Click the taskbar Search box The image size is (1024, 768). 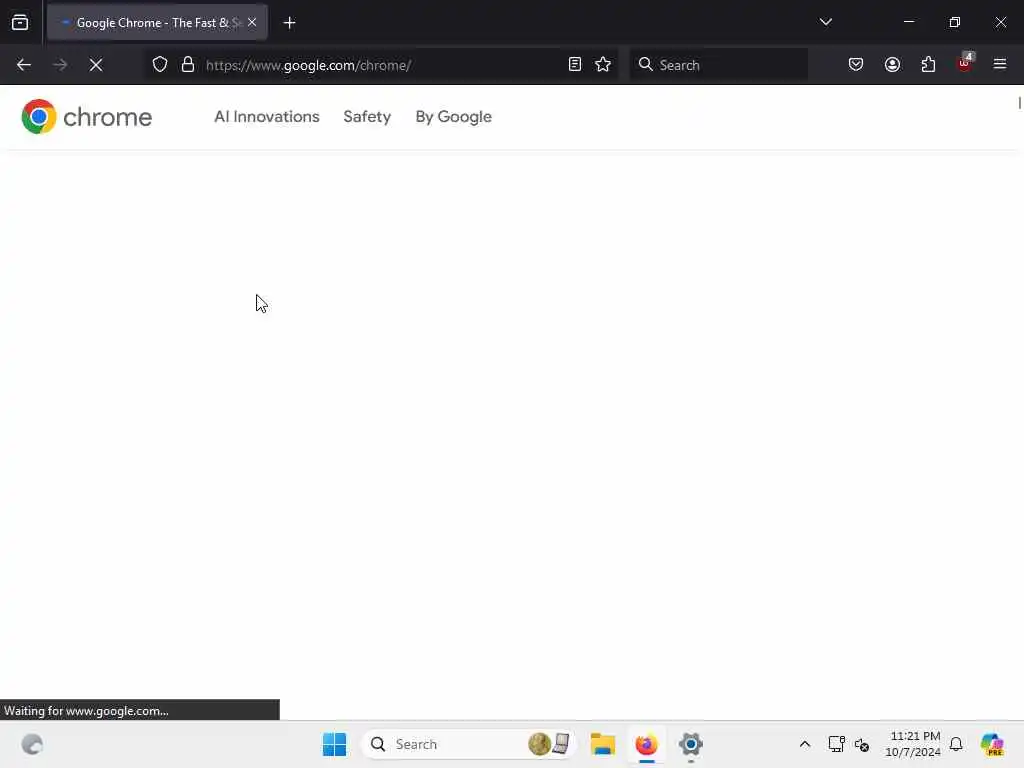coord(468,744)
